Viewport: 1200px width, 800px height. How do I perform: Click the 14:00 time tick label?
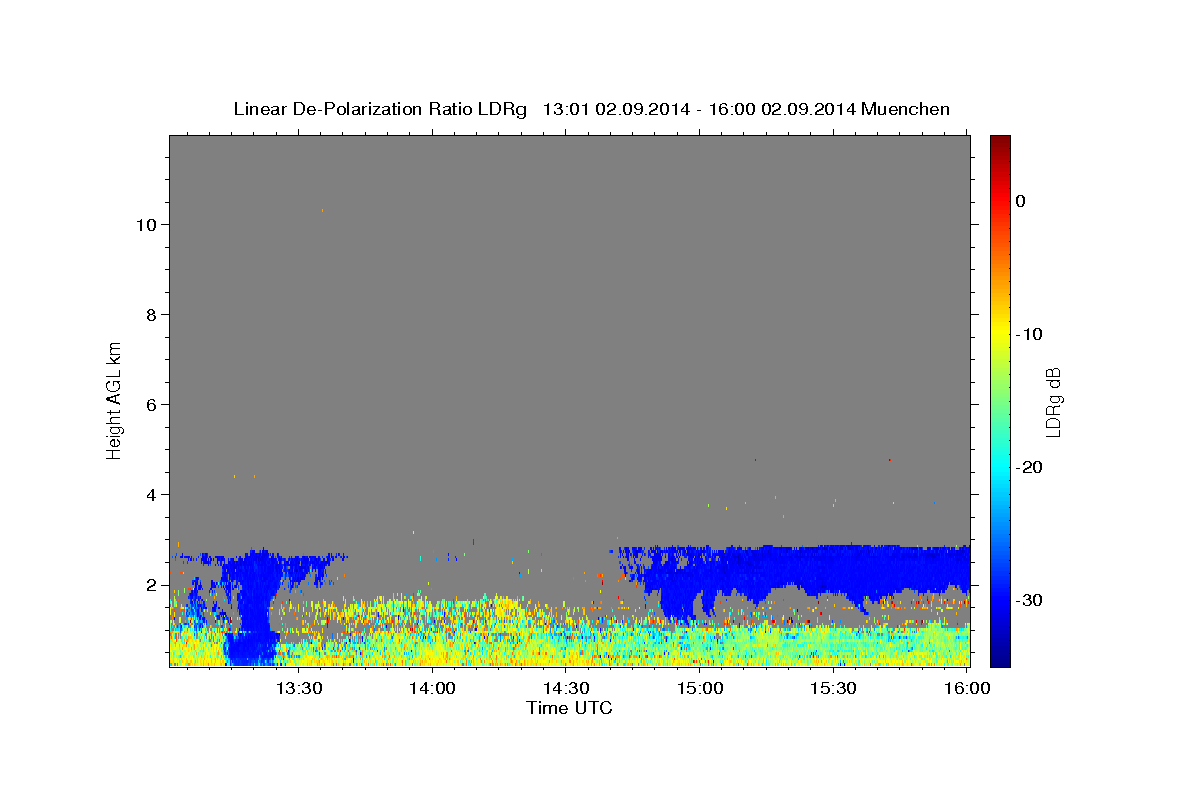click(x=432, y=688)
